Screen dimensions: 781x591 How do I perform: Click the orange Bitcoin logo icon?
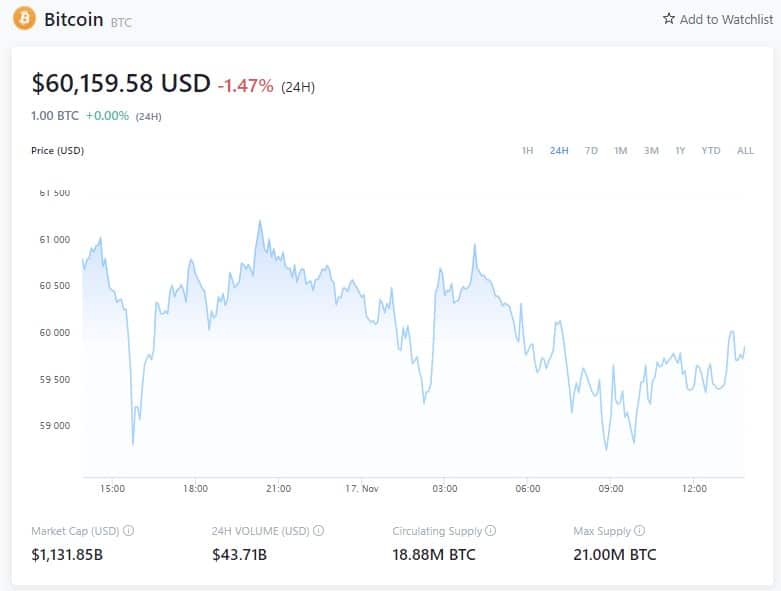pos(24,18)
